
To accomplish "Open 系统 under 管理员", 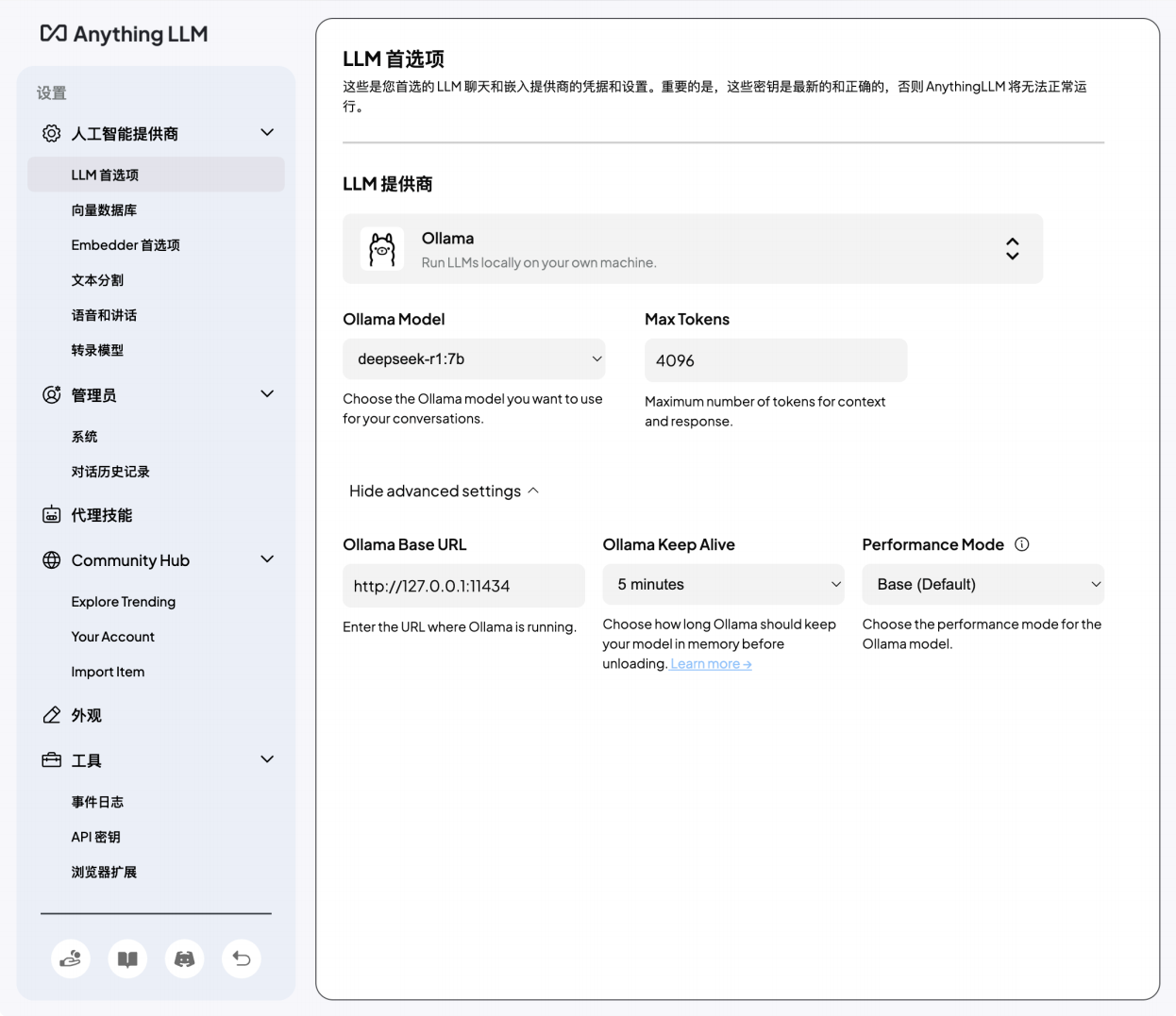I will [x=84, y=437].
